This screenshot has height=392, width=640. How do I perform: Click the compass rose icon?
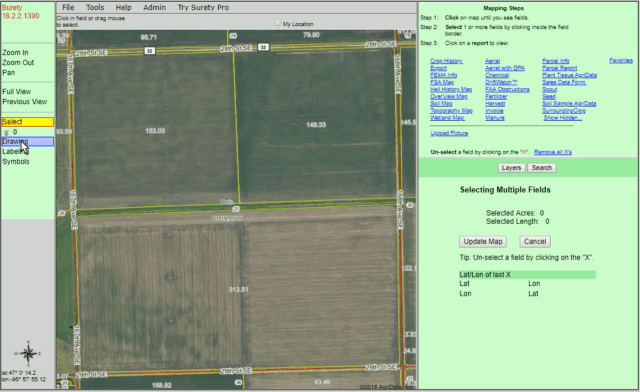[x=28, y=354]
